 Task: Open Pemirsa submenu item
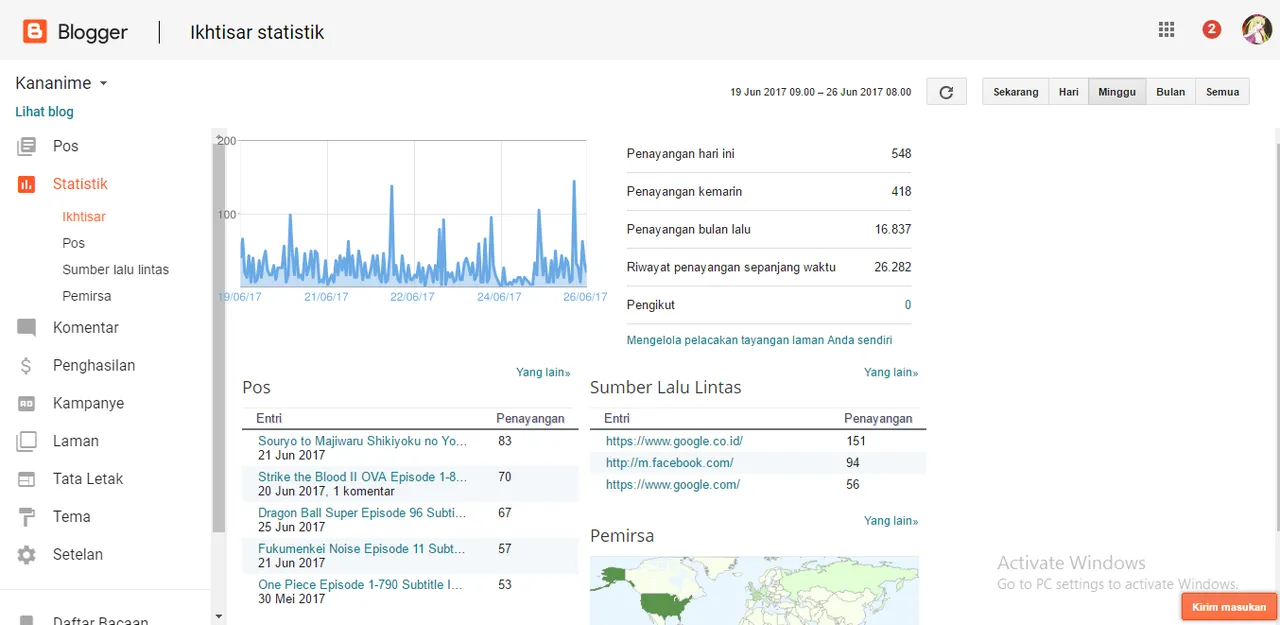(x=87, y=297)
